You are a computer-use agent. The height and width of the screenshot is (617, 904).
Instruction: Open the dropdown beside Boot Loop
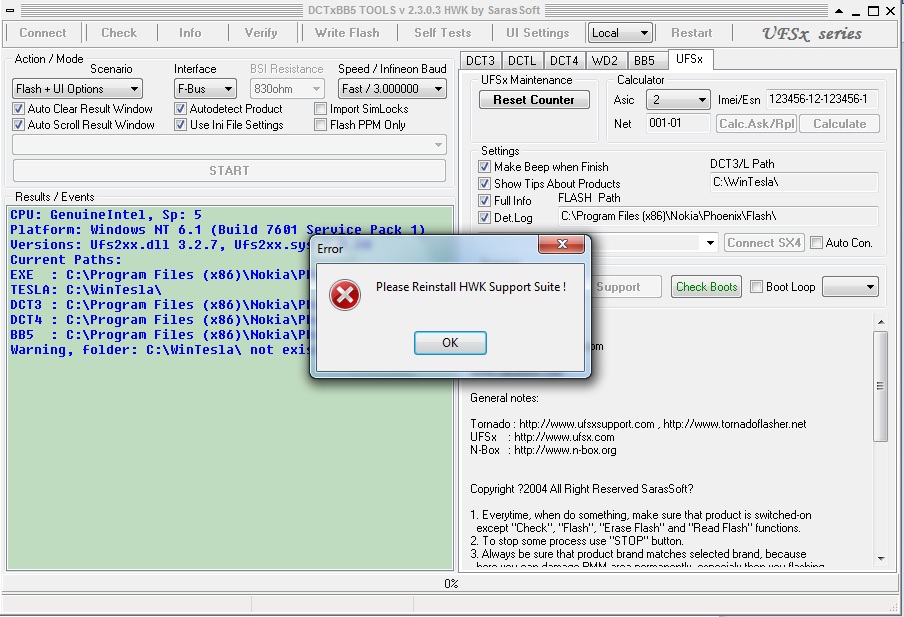[x=850, y=287]
